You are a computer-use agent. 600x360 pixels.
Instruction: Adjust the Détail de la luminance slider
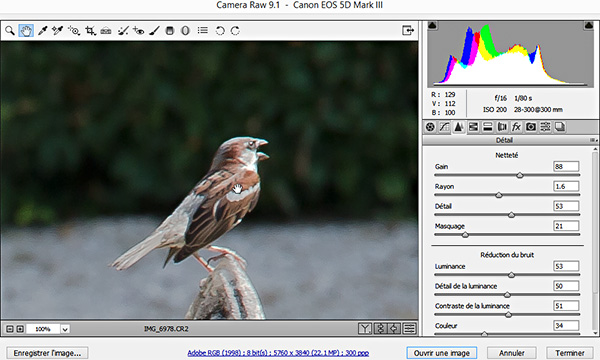(507, 295)
